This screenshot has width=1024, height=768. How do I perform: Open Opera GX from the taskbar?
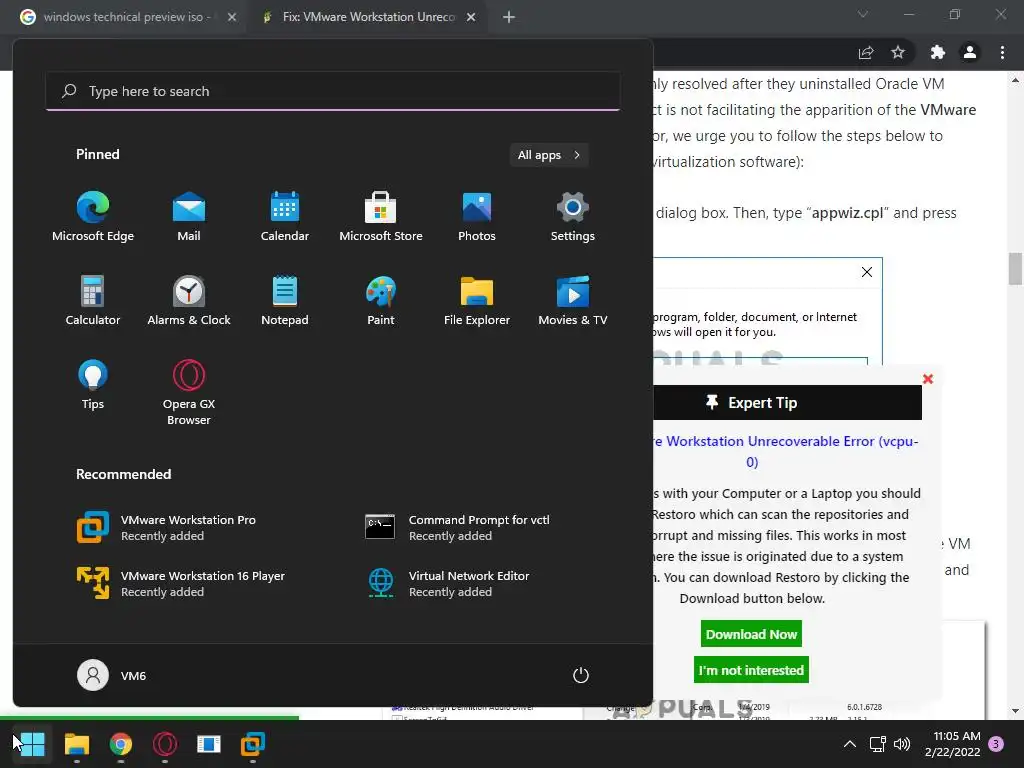(x=165, y=744)
